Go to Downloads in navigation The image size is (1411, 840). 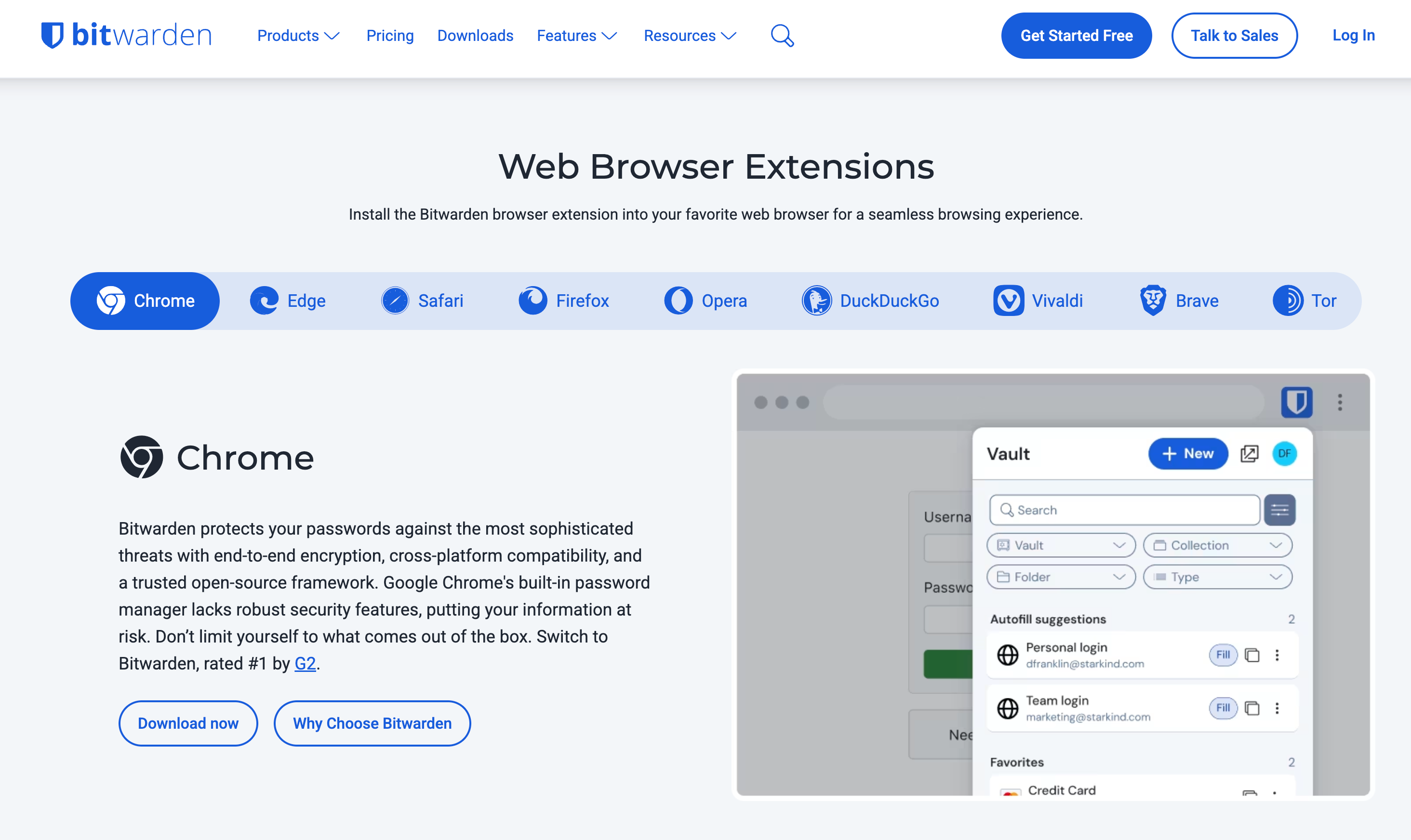coord(475,36)
